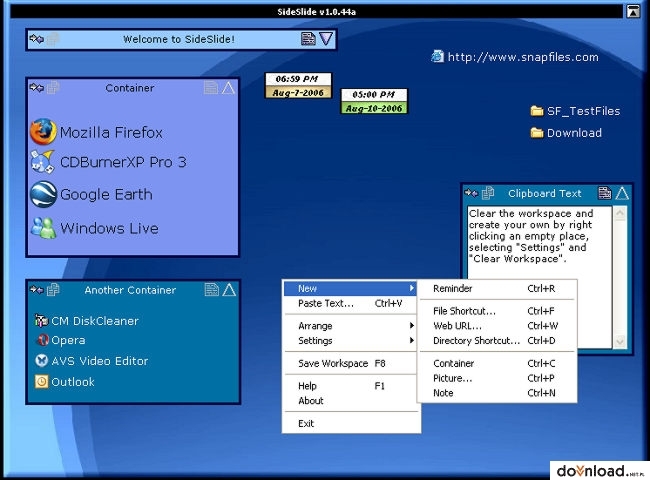Launch the Outlook shortcut icon
Image resolution: width=650 pixels, height=480 pixels.
[x=41, y=381]
